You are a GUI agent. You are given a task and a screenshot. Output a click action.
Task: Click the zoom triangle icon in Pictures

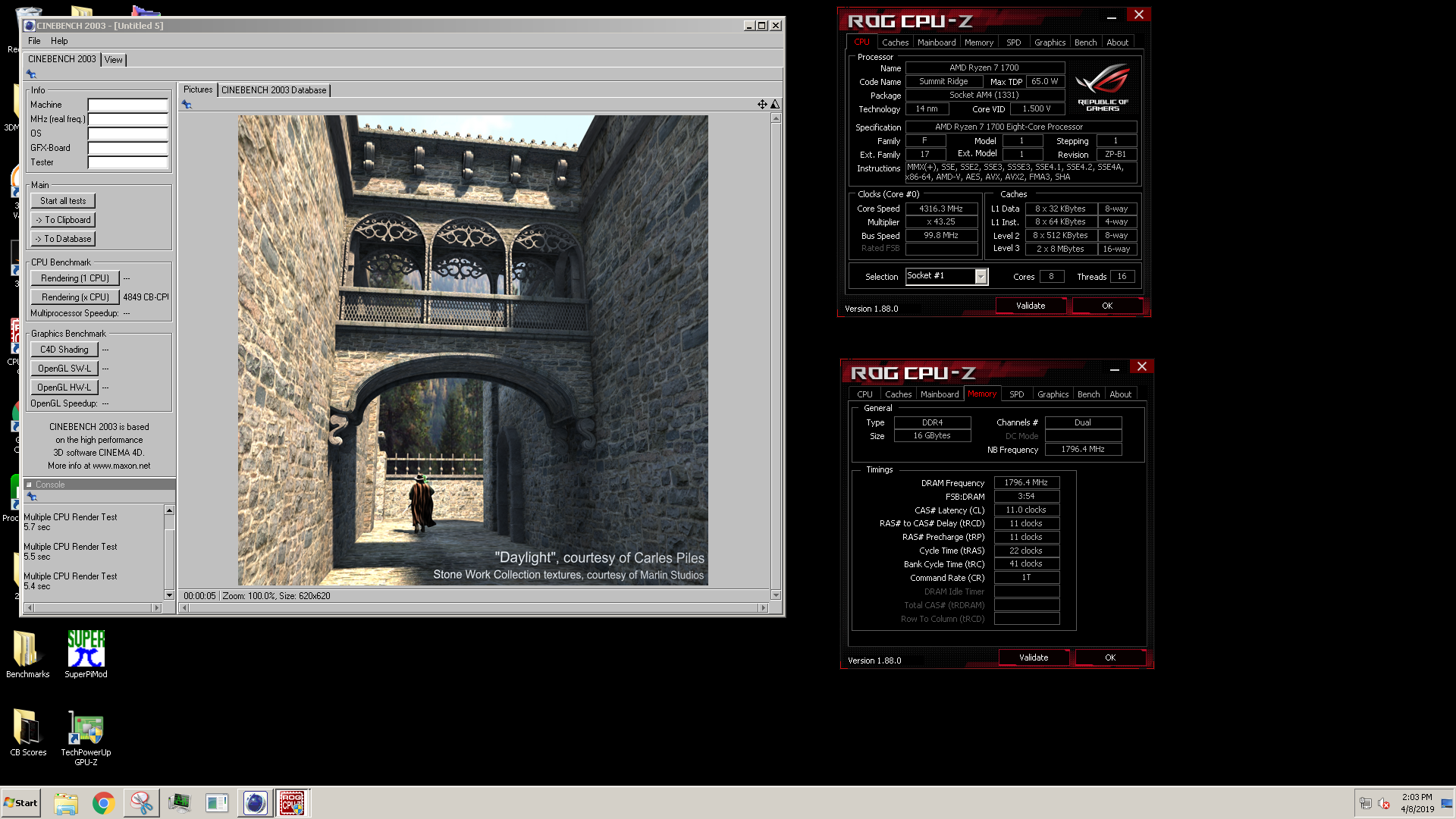775,105
